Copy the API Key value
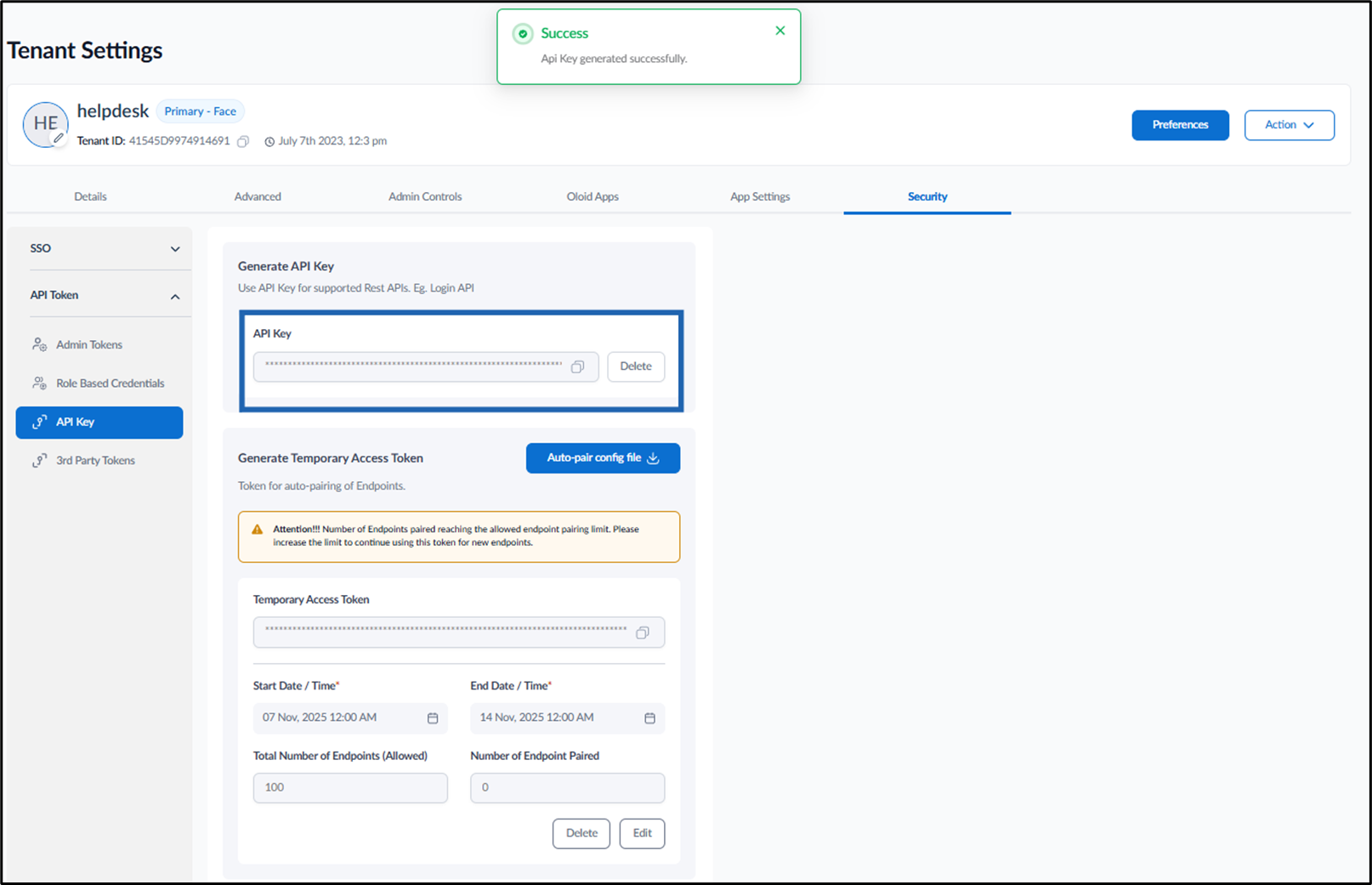This screenshot has width=1372, height=885. click(578, 367)
